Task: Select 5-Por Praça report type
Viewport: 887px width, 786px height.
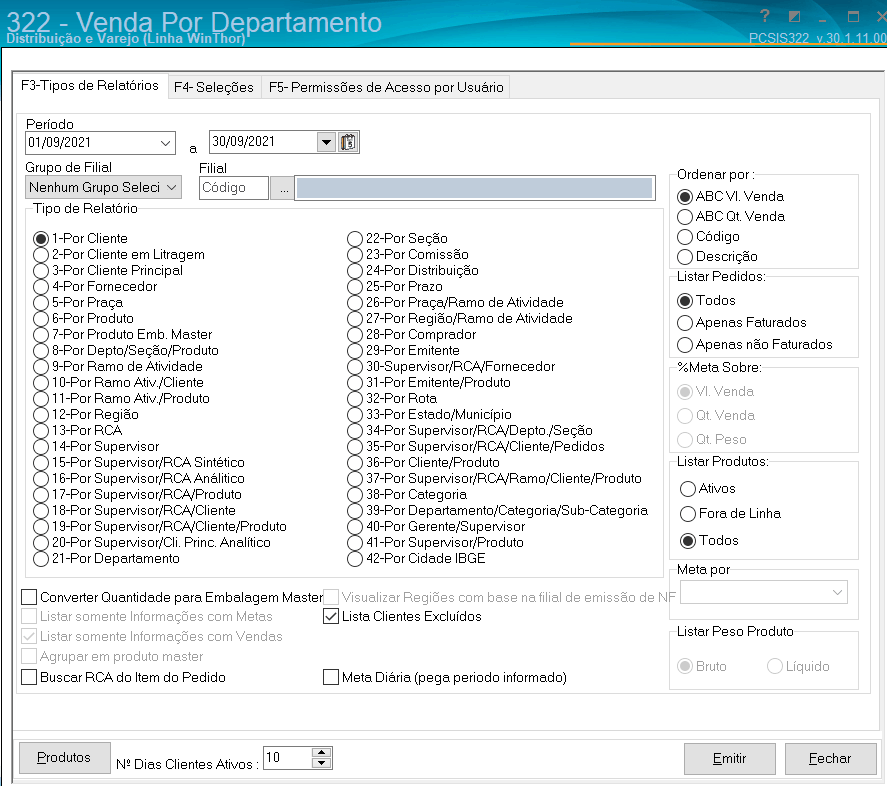Action: pyautogui.click(x=41, y=303)
